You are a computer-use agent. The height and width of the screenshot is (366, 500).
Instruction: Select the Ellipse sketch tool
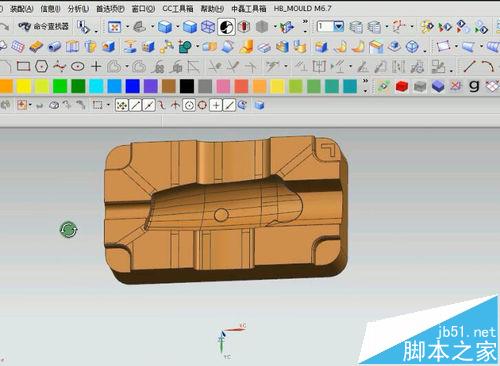pos(78,66)
